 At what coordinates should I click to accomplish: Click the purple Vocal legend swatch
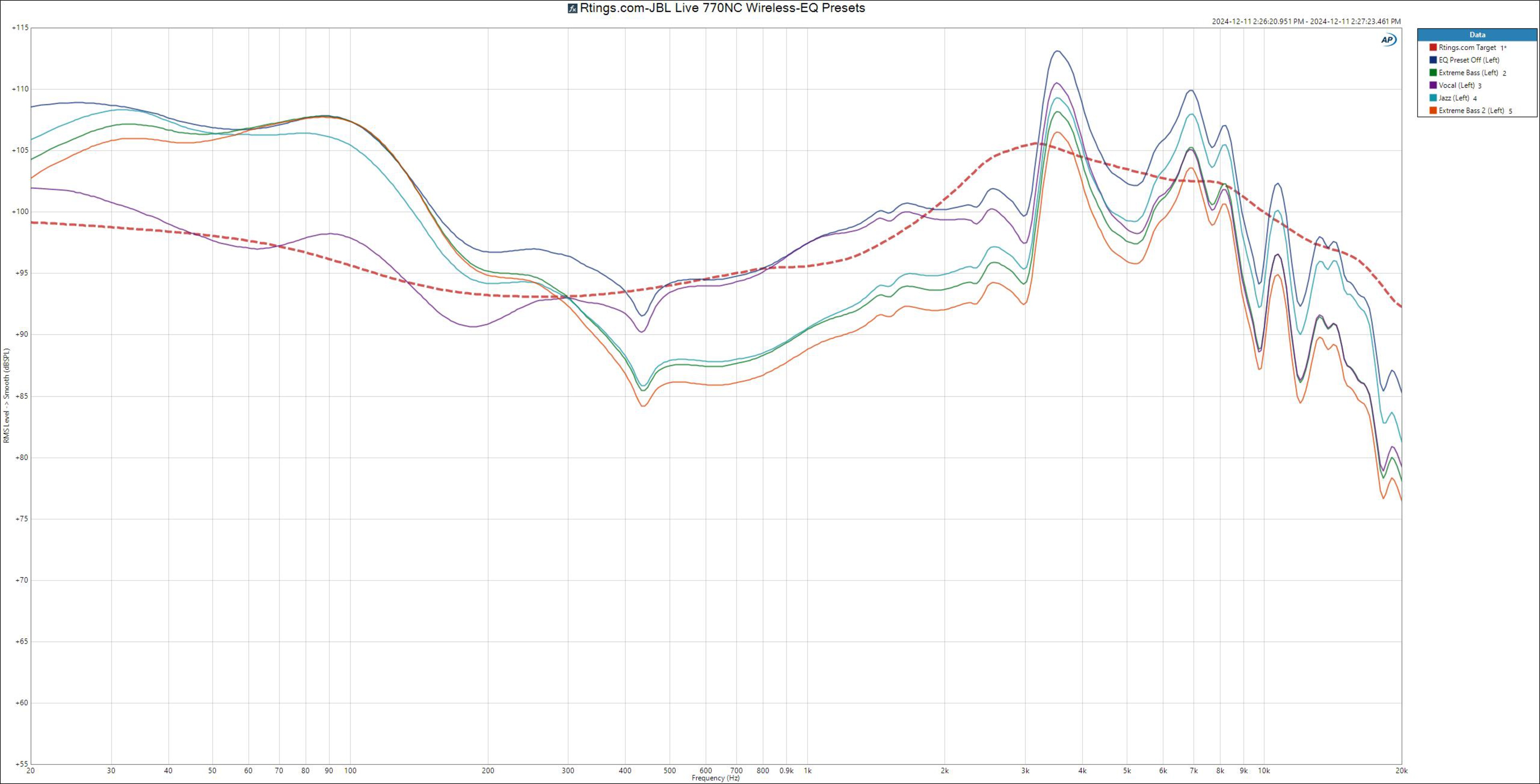pyautogui.click(x=1433, y=85)
